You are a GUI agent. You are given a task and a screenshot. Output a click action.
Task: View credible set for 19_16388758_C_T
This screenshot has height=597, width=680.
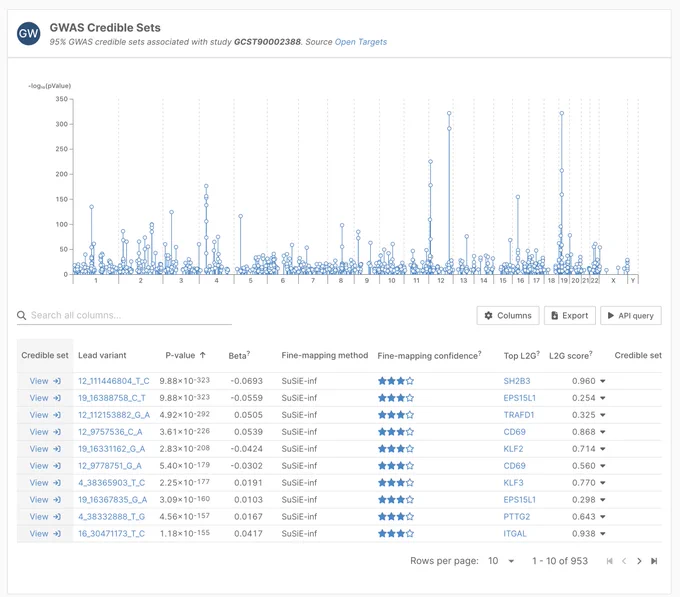pyautogui.click(x=45, y=398)
